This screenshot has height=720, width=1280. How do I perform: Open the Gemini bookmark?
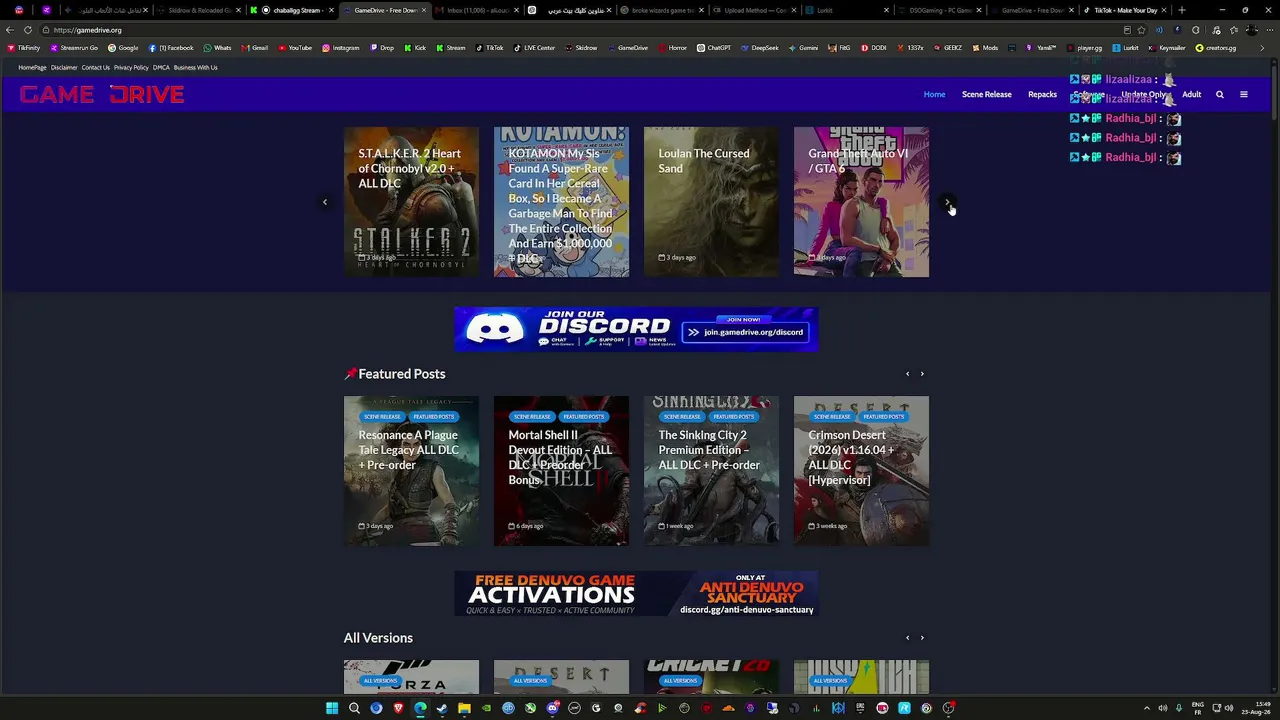804,48
